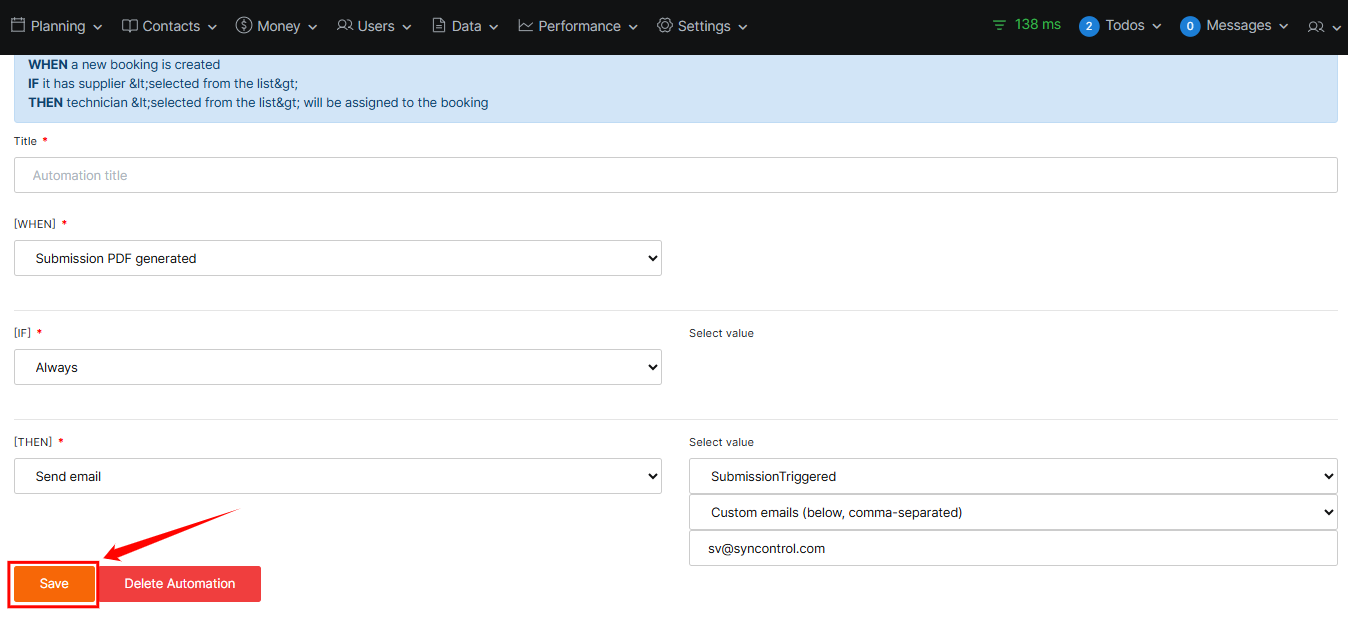Click the sv@syncontrol.com email field
Image resolution: width=1348 pixels, height=629 pixels.
point(1013,548)
